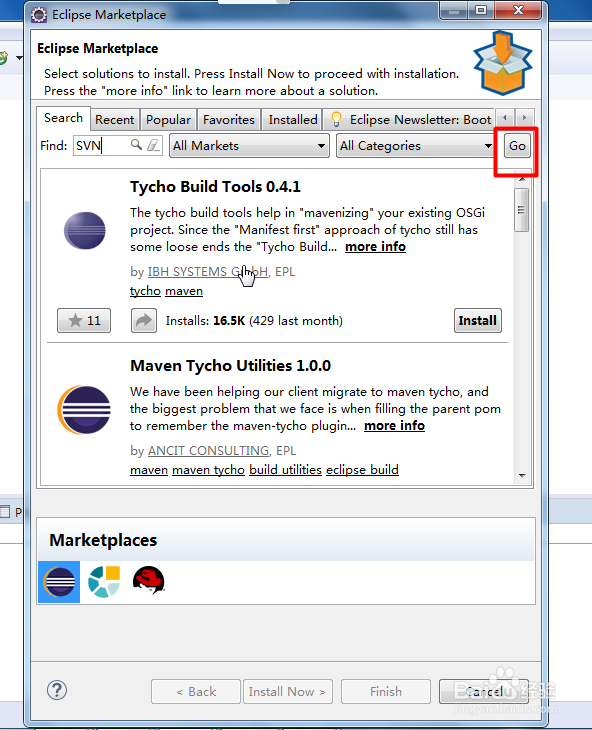This screenshot has width=592, height=730.
Task: Open IBH SYSTEMS GmbH provider link
Action: click(x=208, y=272)
